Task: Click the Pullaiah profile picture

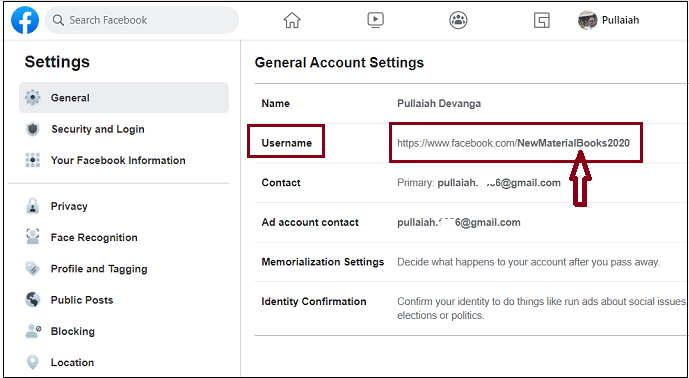Action: tap(587, 20)
